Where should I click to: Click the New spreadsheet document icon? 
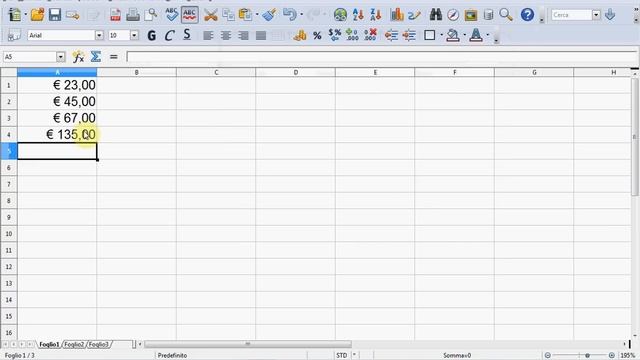[x=15, y=15]
